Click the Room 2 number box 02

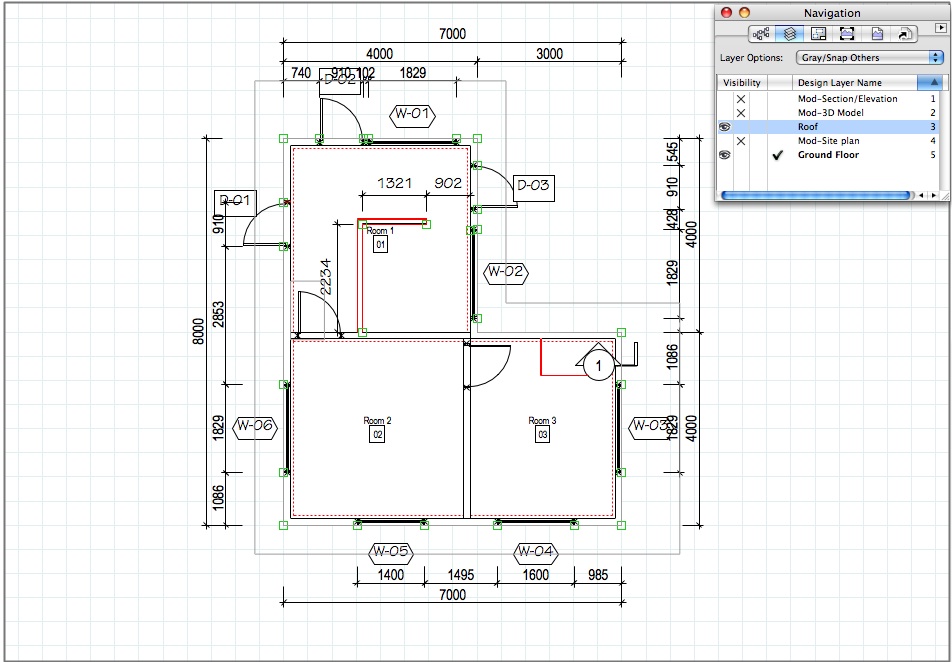(x=377, y=434)
